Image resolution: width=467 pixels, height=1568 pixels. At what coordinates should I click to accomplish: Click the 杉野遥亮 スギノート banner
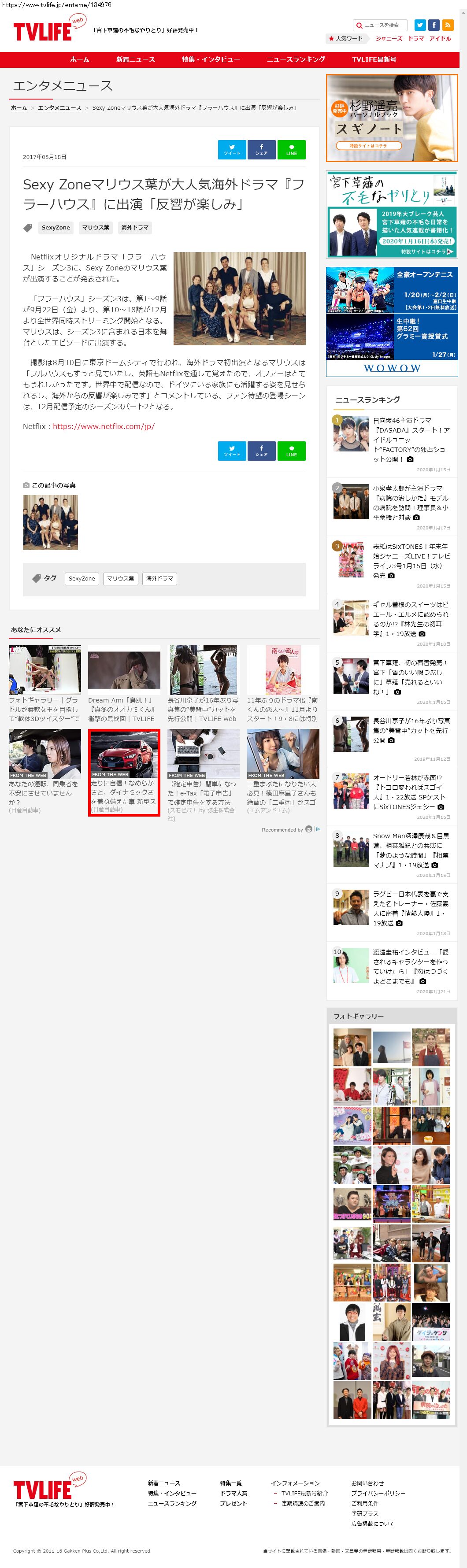pyautogui.click(x=392, y=118)
